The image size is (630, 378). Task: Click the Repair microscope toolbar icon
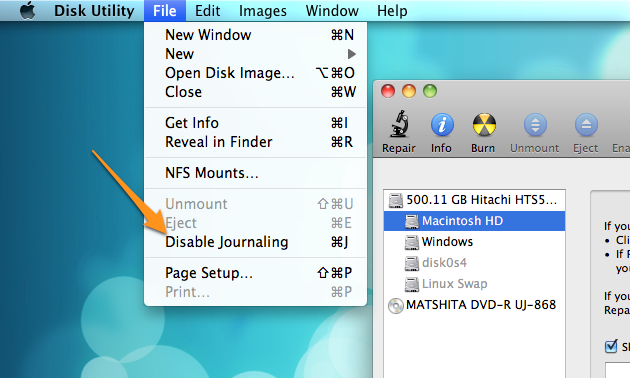(x=399, y=124)
